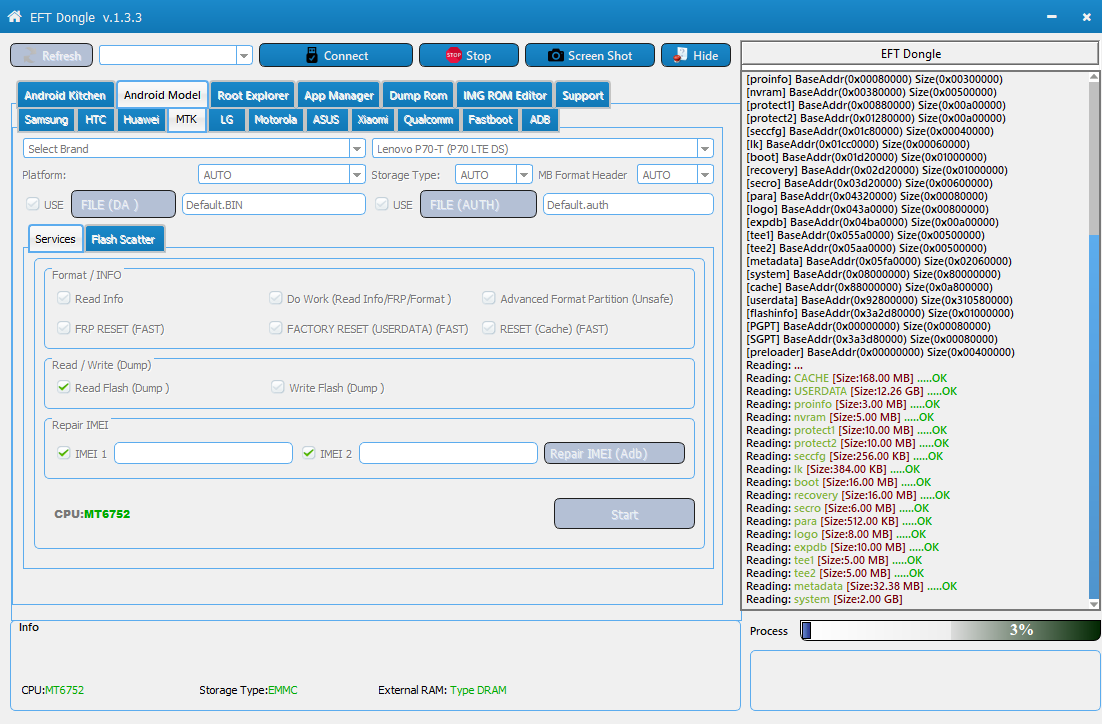Toggle Read Info checkbox
The height and width of the screenshot is (724, 1102).
point(64,298)
